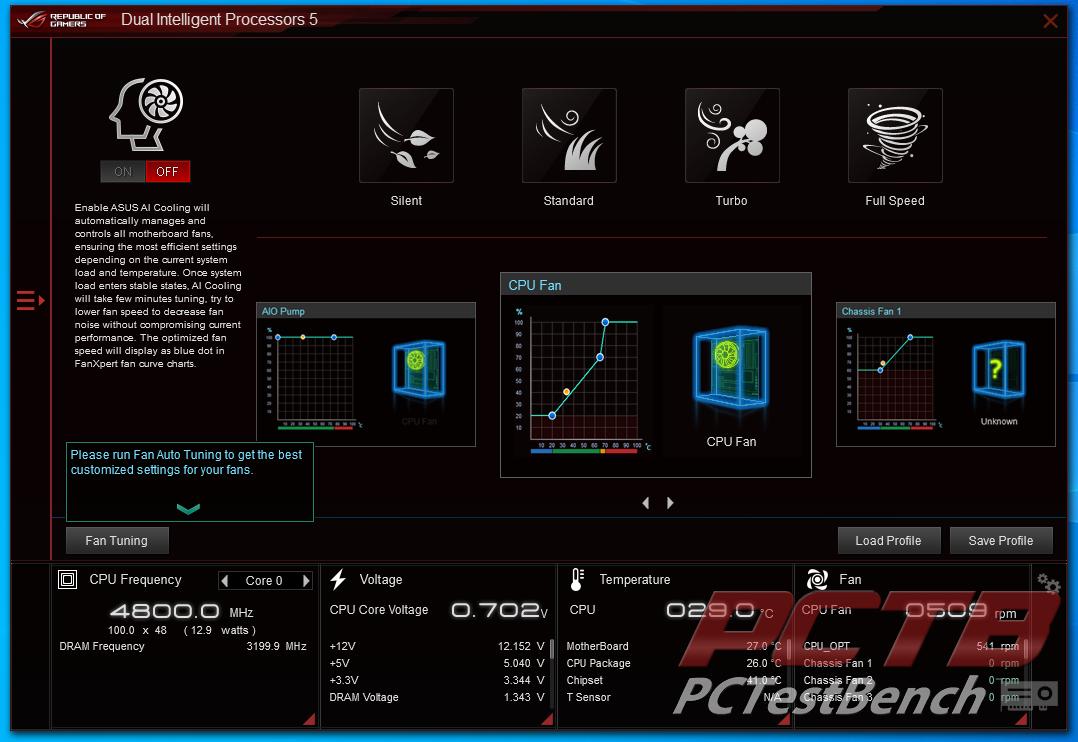Click the CPU Package temperature row
The width and height of the screenshot is (1078, 742).
pos(674,664)
